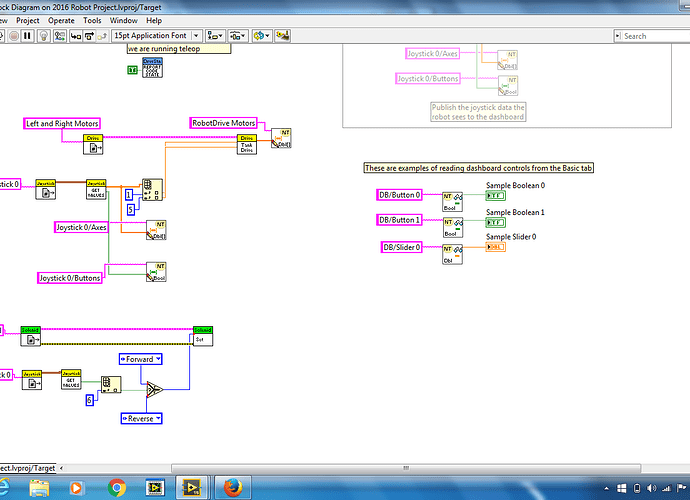This screenshot has height=500, width=690.
Task: Click the Sample Boolean 1 indicator terminal
Action: [x=495, y=223]
